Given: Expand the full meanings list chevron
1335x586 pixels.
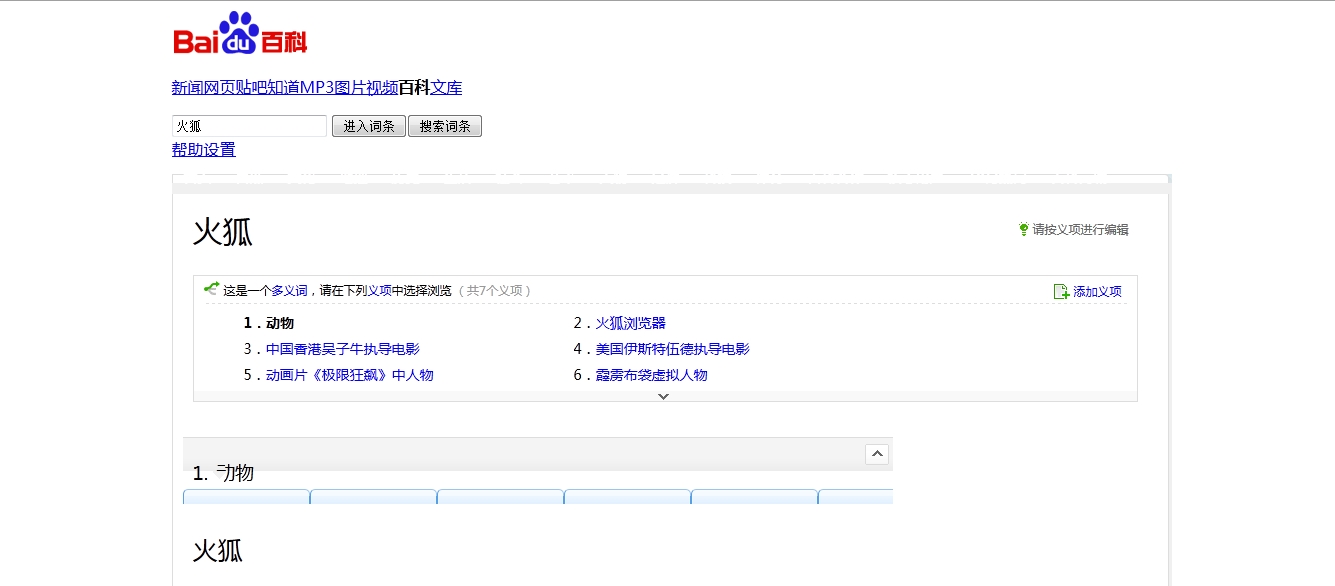Looking at the screenshot, I should (663, 396).
